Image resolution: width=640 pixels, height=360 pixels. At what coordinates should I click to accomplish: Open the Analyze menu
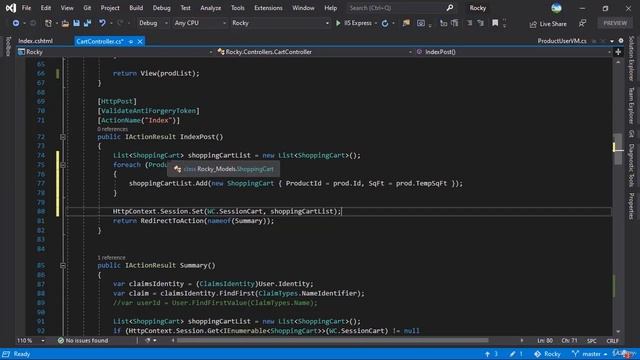click(211, 8)
